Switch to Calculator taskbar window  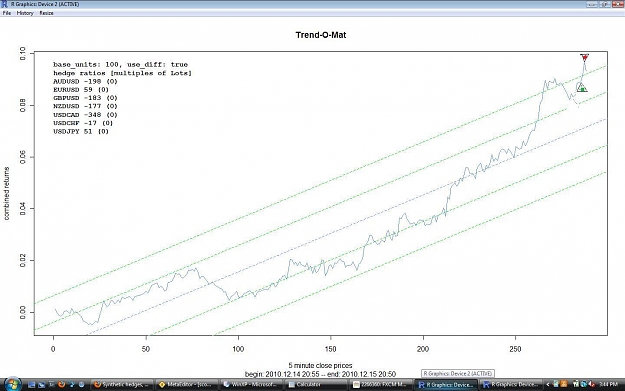[x=316, y=385]
